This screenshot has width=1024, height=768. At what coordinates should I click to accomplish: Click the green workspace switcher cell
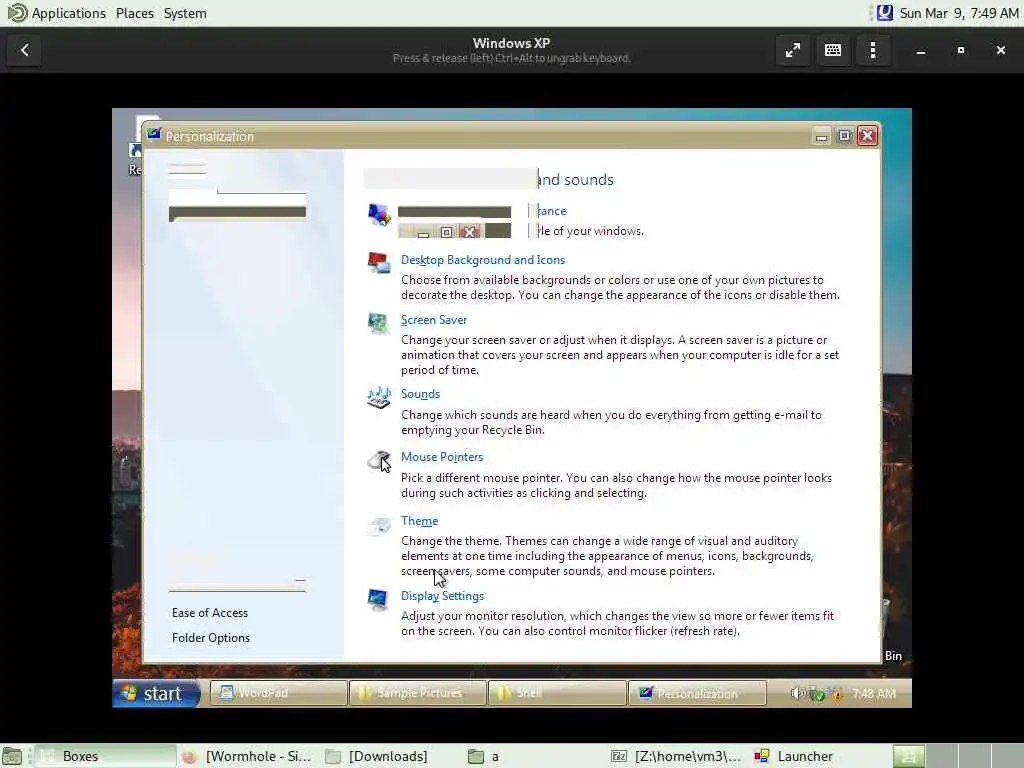pyautogui.click(x=908, y=756)
